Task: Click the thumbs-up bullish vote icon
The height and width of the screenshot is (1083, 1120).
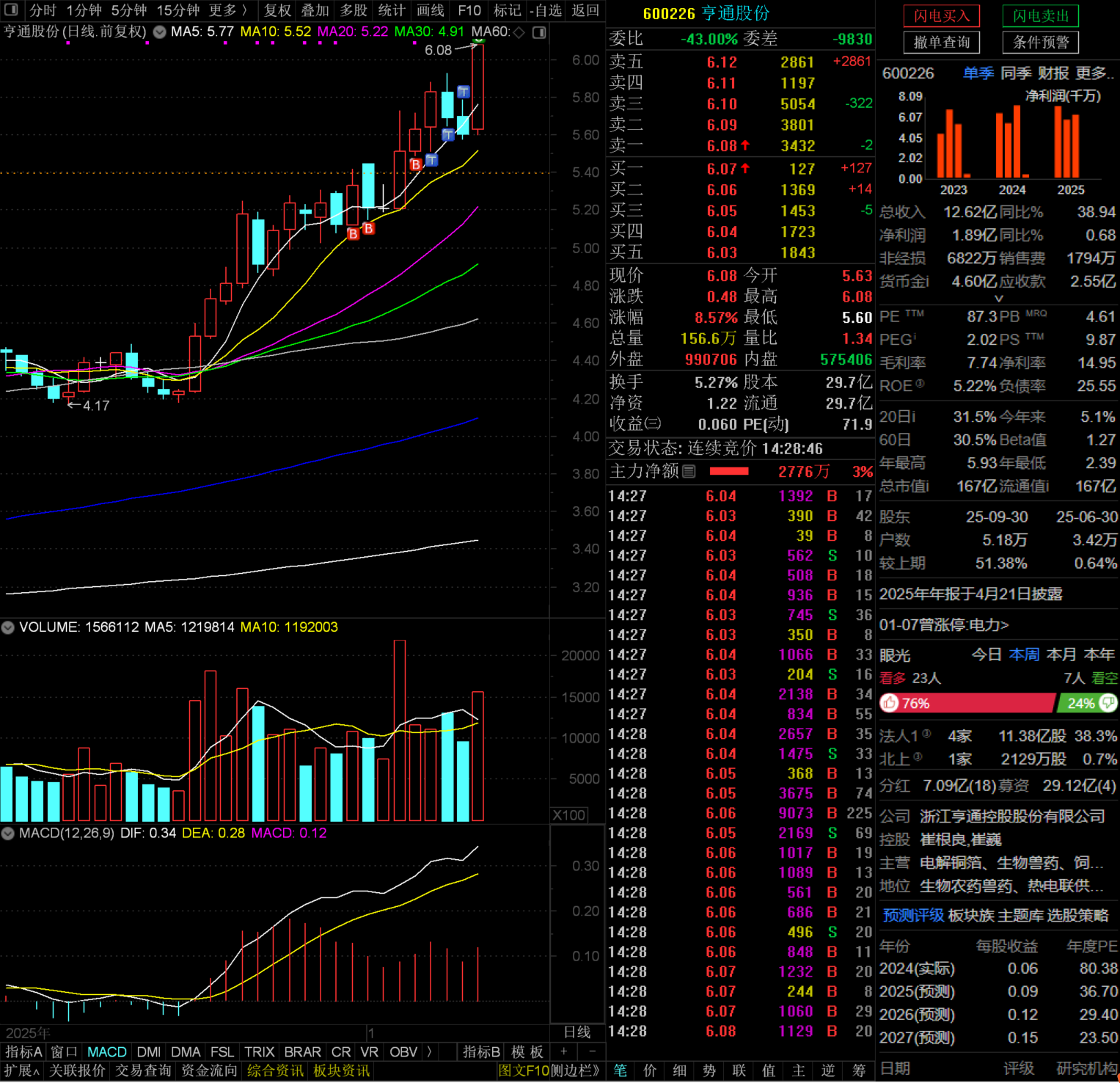Action: (890, 704)
